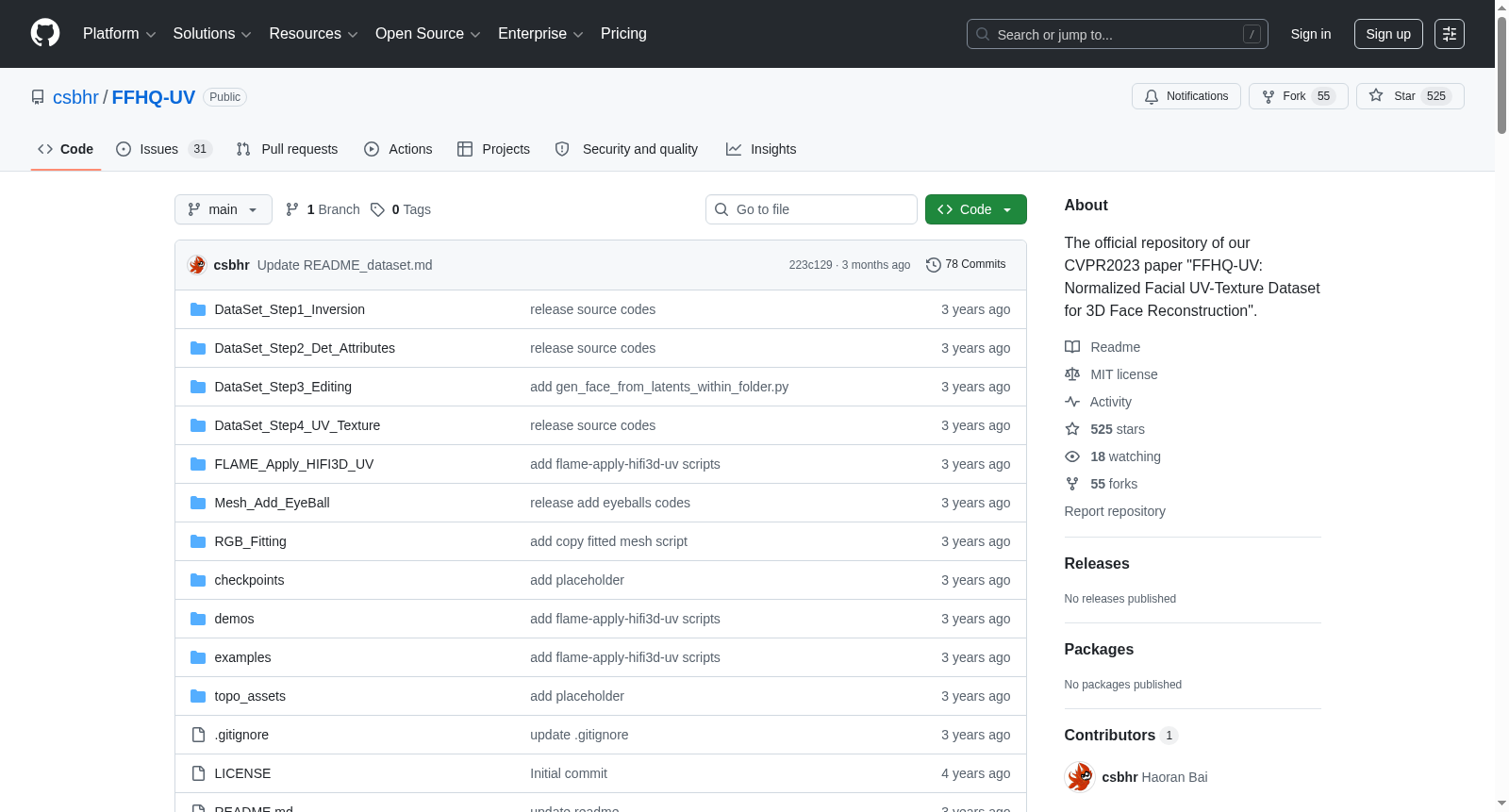
Task: Click the tag icon next to 0 Tags
Action: 377,209
